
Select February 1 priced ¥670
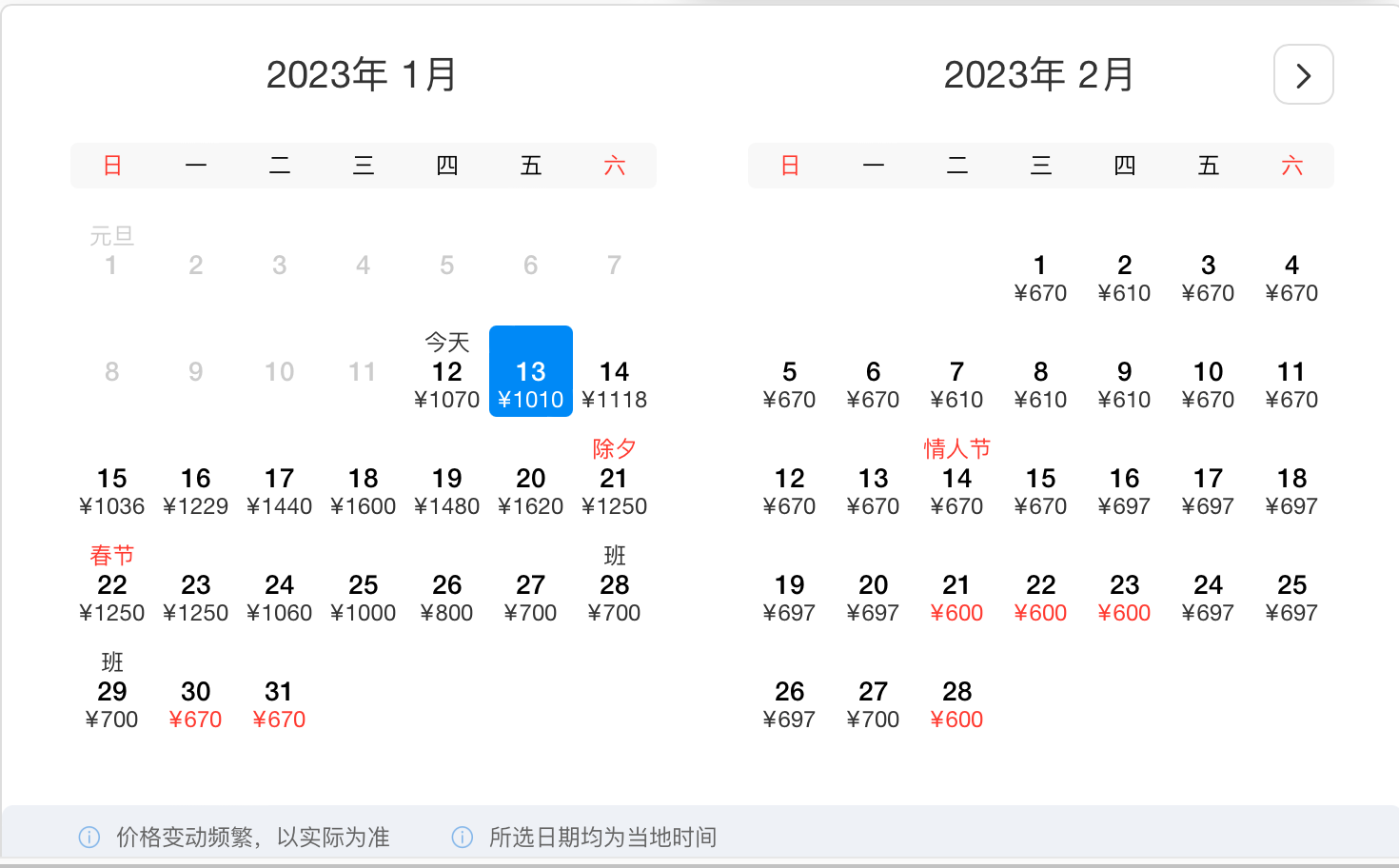pos(1040,278)
